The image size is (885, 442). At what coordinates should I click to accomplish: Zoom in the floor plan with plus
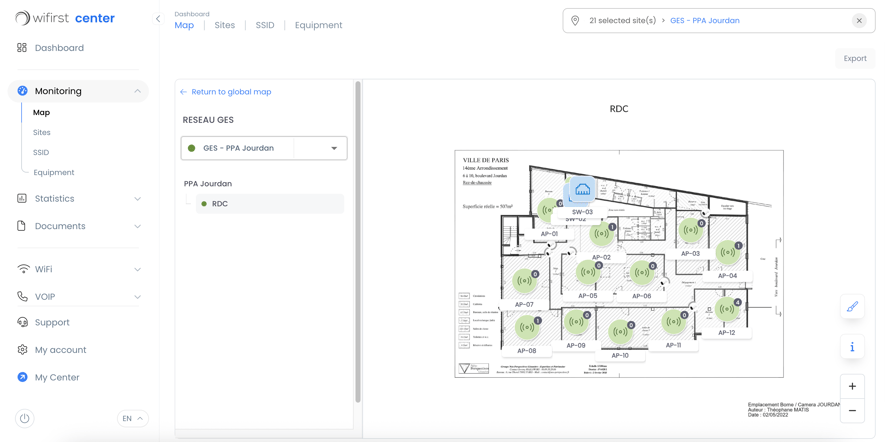click(x=852, y=387)
